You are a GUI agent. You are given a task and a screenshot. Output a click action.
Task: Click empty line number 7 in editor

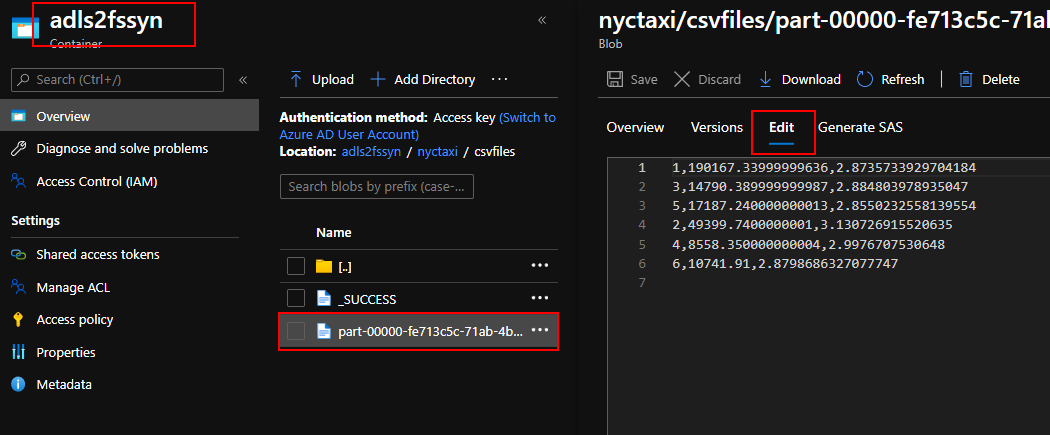(642, 283)
